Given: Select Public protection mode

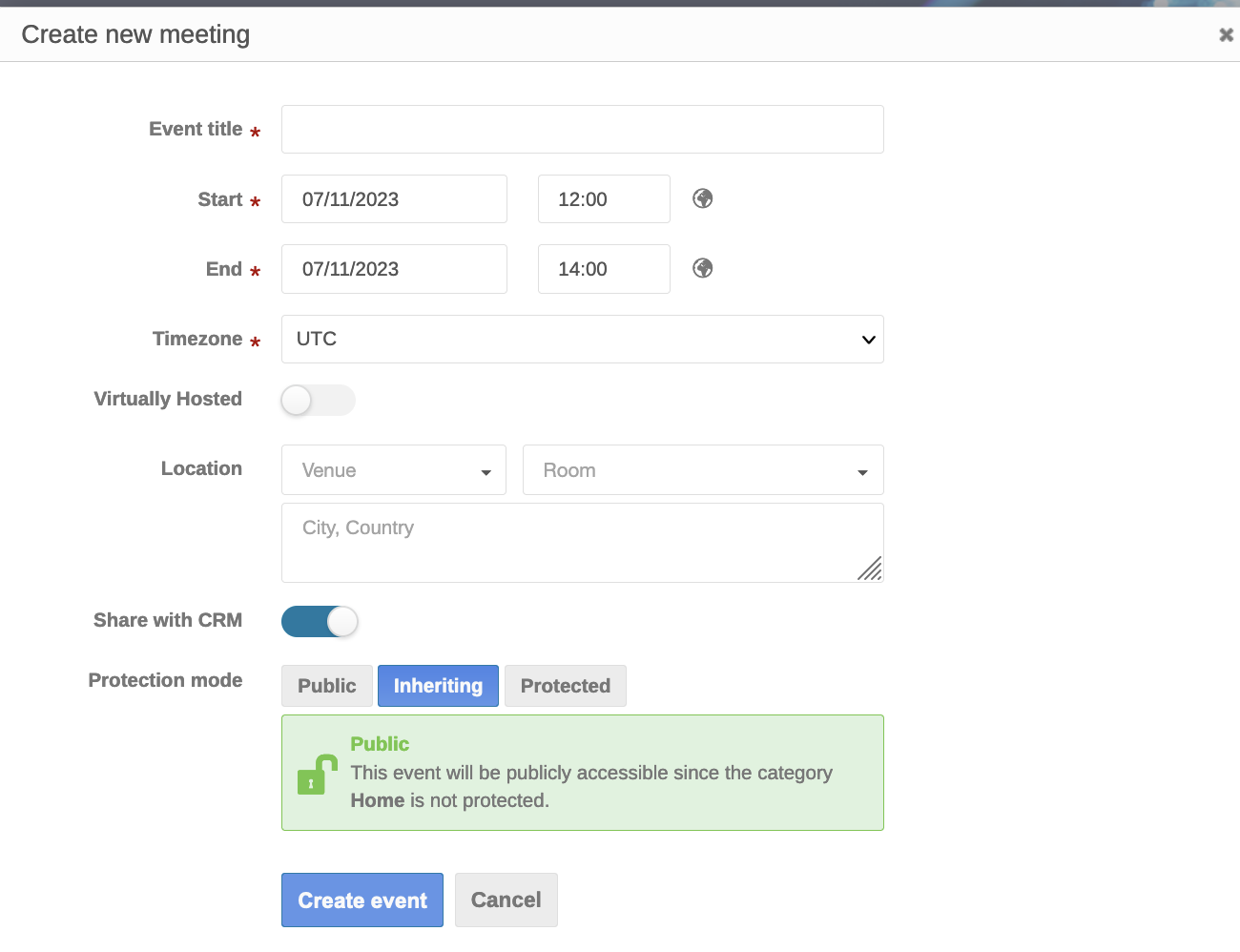Looking at the screenshot, I should (326, 686).
